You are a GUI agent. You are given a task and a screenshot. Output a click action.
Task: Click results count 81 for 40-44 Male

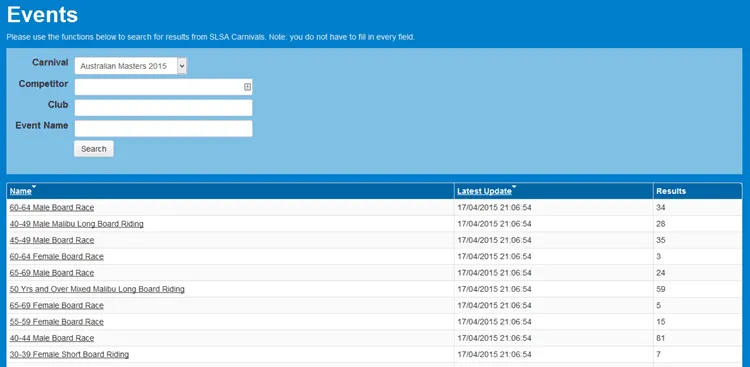661,338
